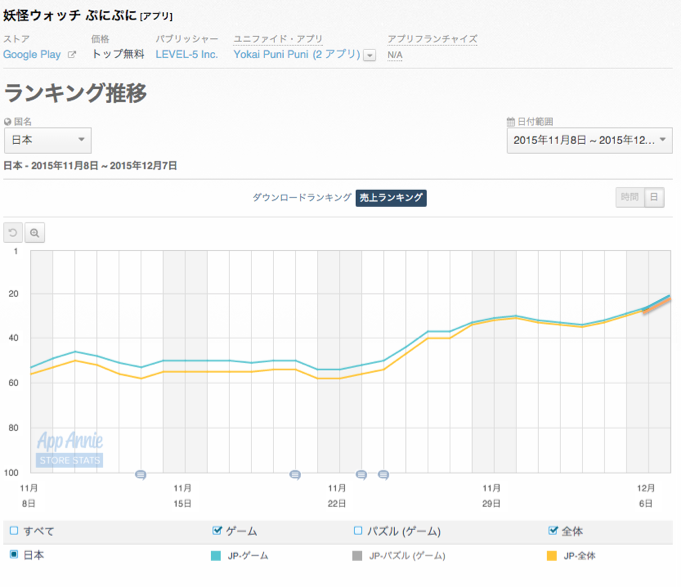Click the globe icon next to 国名
This screenshot has height=588, width=681.
8,121
